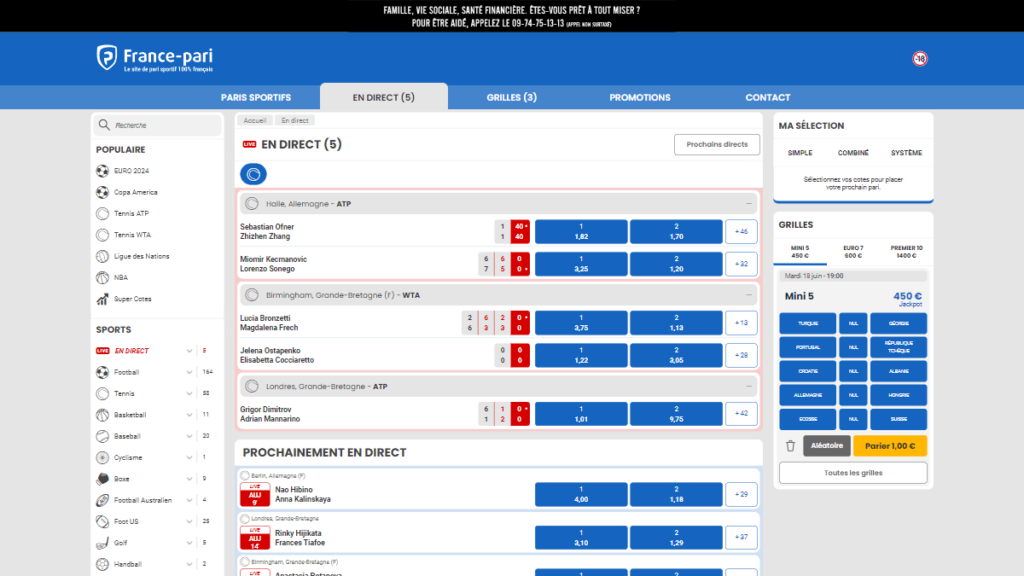Screen dimensions: 1024x576
Task: Click the search magnifier icon
Action: click(x=104, y=125)
